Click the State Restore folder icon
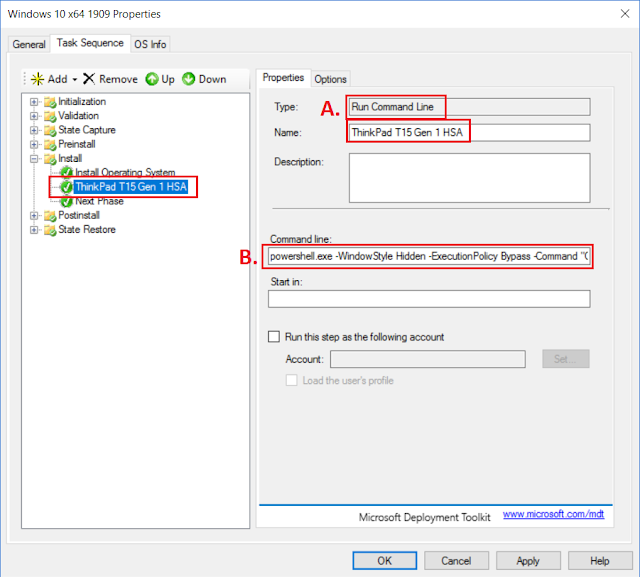Screen dimensions: 640x577 (x=50, y=230)
